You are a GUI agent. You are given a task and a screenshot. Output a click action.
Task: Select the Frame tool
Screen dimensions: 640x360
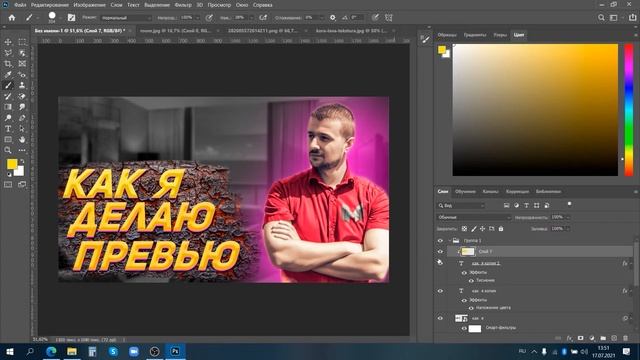click(22, 64)
